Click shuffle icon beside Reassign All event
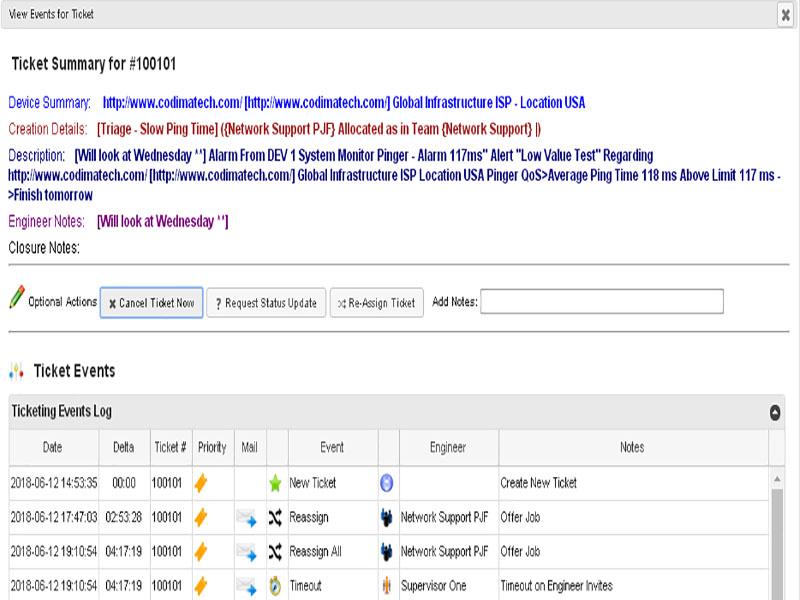 [275, 552]
